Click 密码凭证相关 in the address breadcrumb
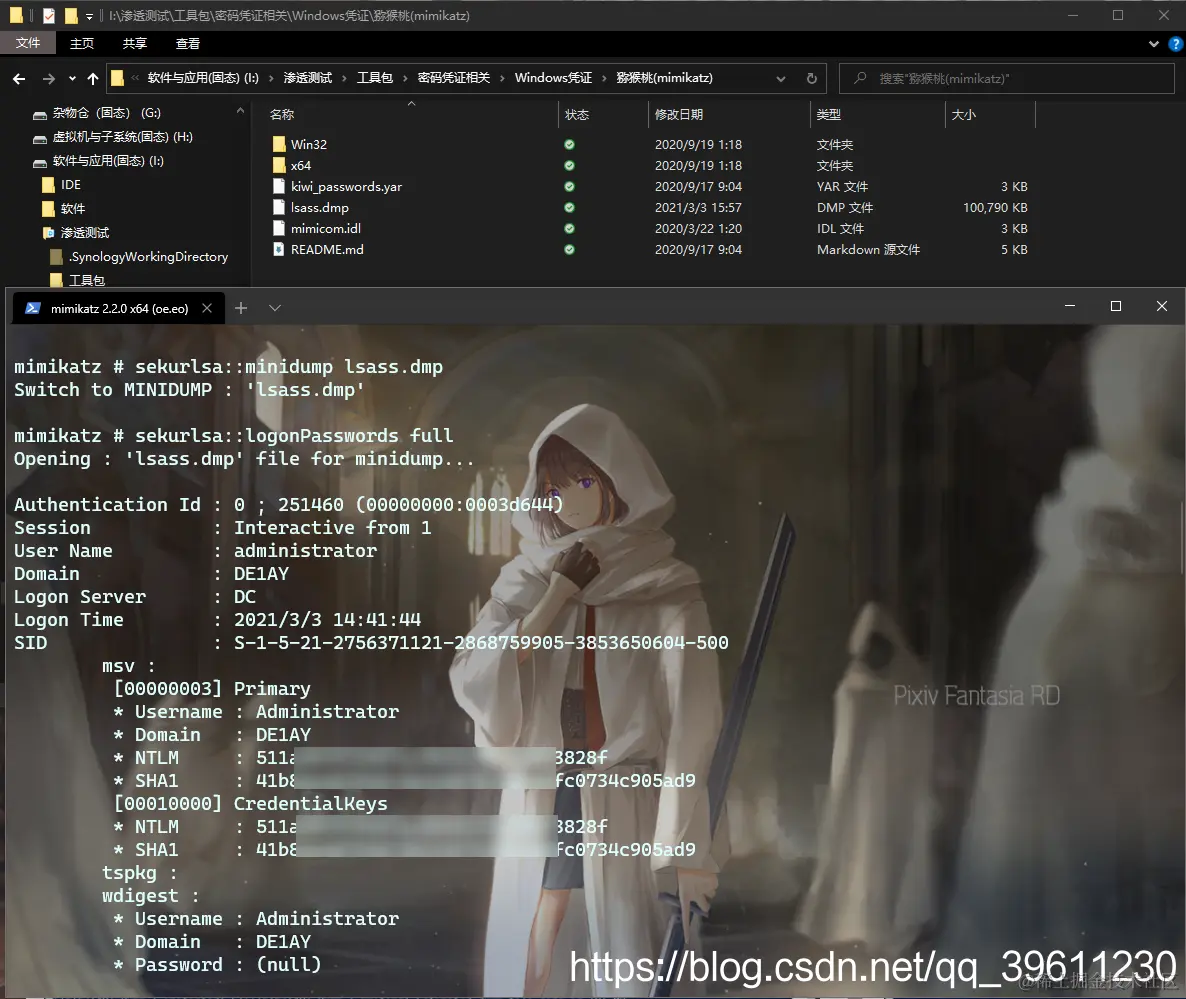This screenshot has width=1186, height=999. (454, 78)
